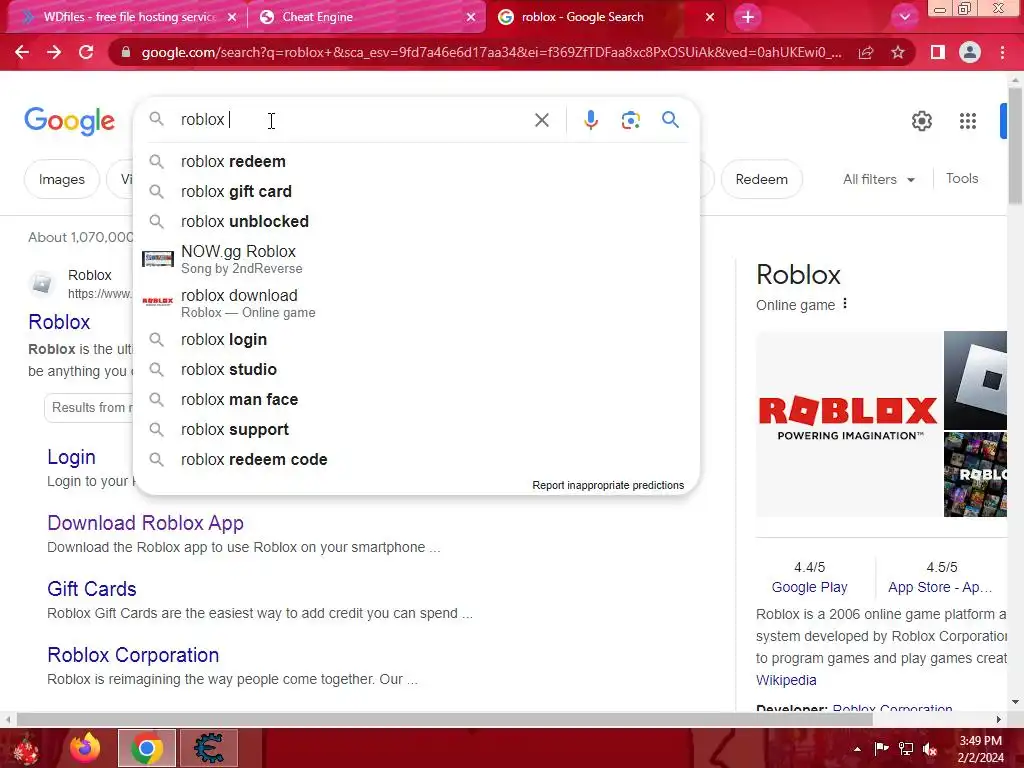Open the grey Roblox logo thumbnail
This screenshot has width=1024, height=768.
[976, 380]
